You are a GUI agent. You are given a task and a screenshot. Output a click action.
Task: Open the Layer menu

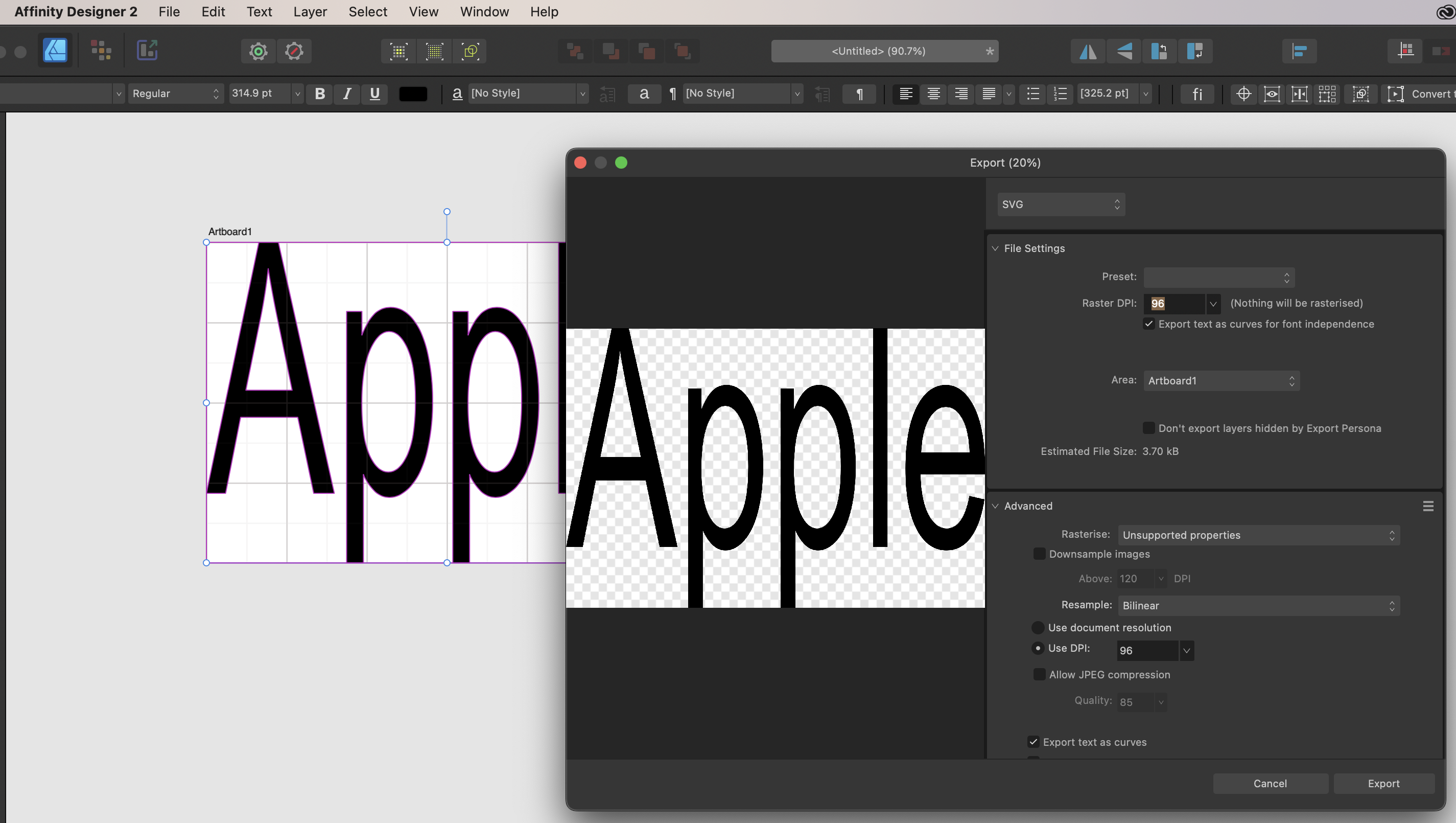coord(310,12)
